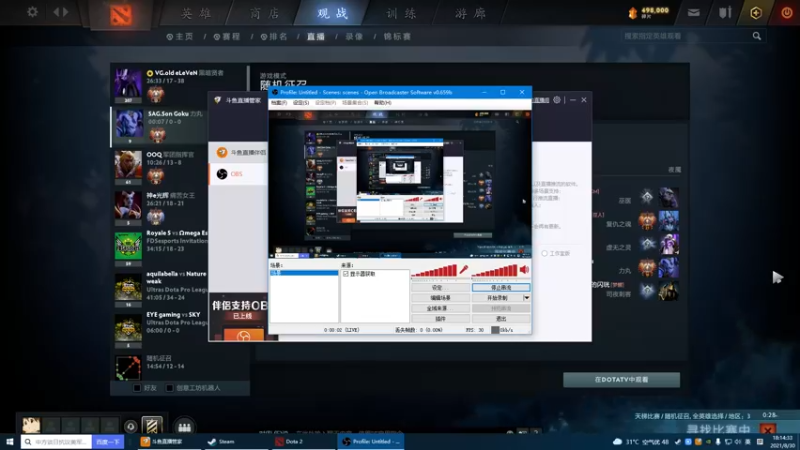The width and height of the screenshot is (800, 450).
Task: Click the 插件 plugins button in OBS
Action: click(440, 319)
